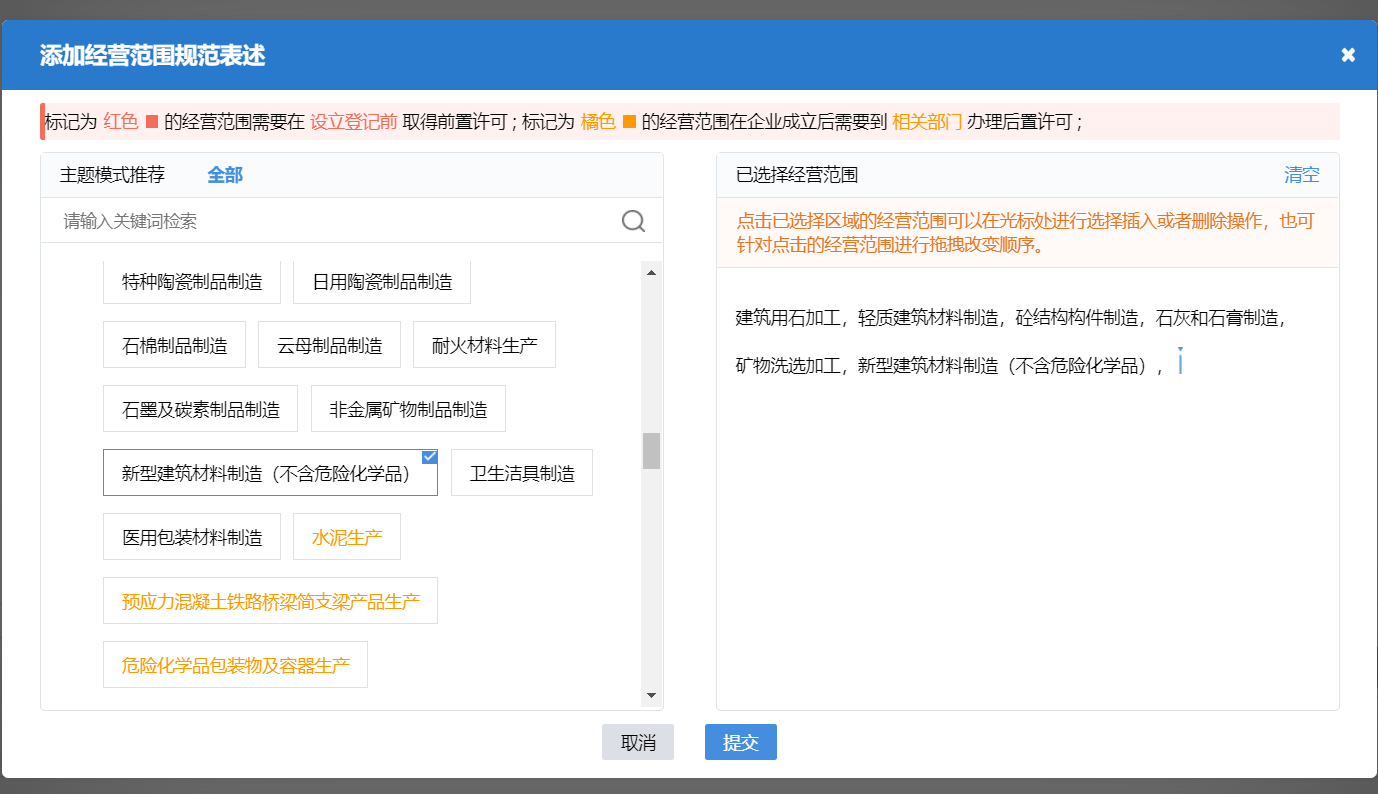Click the 取消 cancel button

(x=637, y=742)
